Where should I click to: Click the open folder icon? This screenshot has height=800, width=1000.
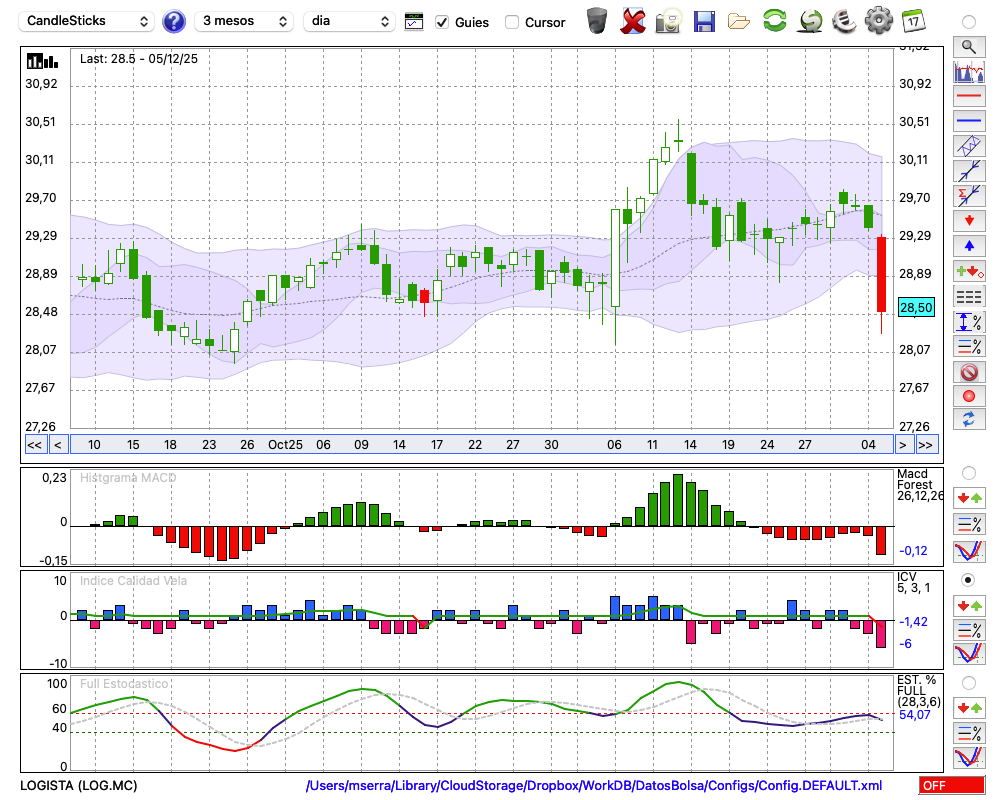[739, 22]
